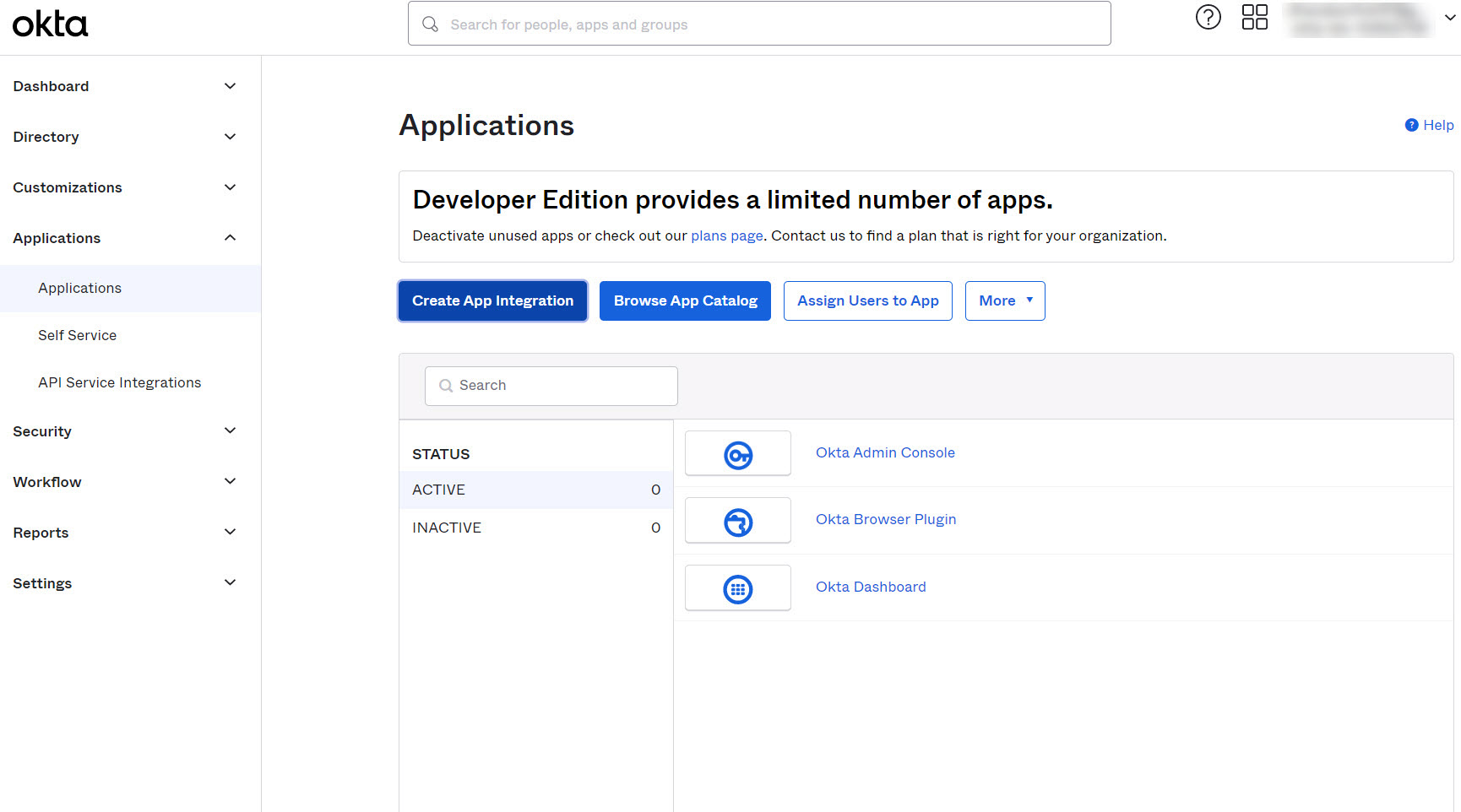1461x812 pixels.
Task: Open the More dropdown button
Action: (x=1005, y=300)
